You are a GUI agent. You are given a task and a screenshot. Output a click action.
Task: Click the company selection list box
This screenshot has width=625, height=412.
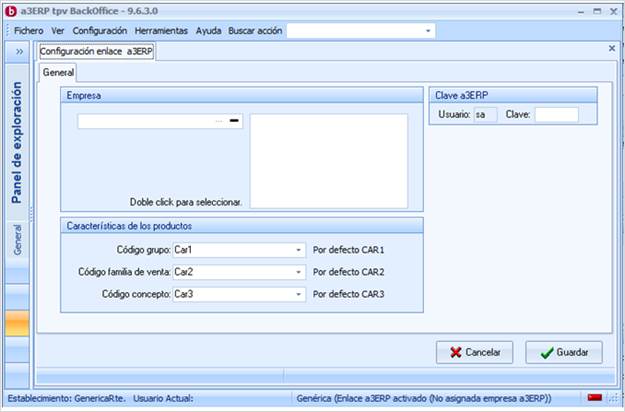(x=329, y=161)
